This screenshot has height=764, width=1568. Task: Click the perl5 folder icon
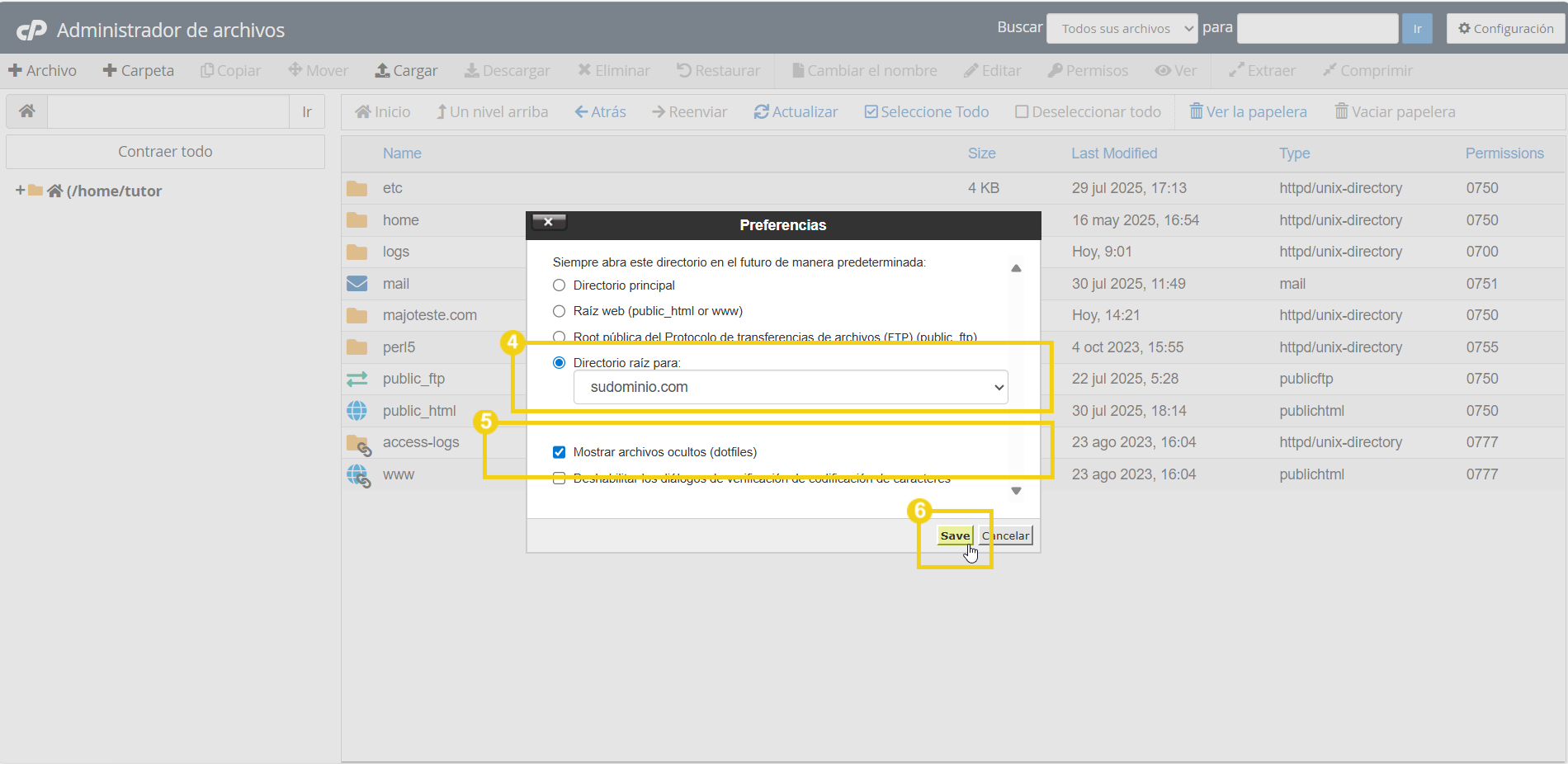(357, 347)
